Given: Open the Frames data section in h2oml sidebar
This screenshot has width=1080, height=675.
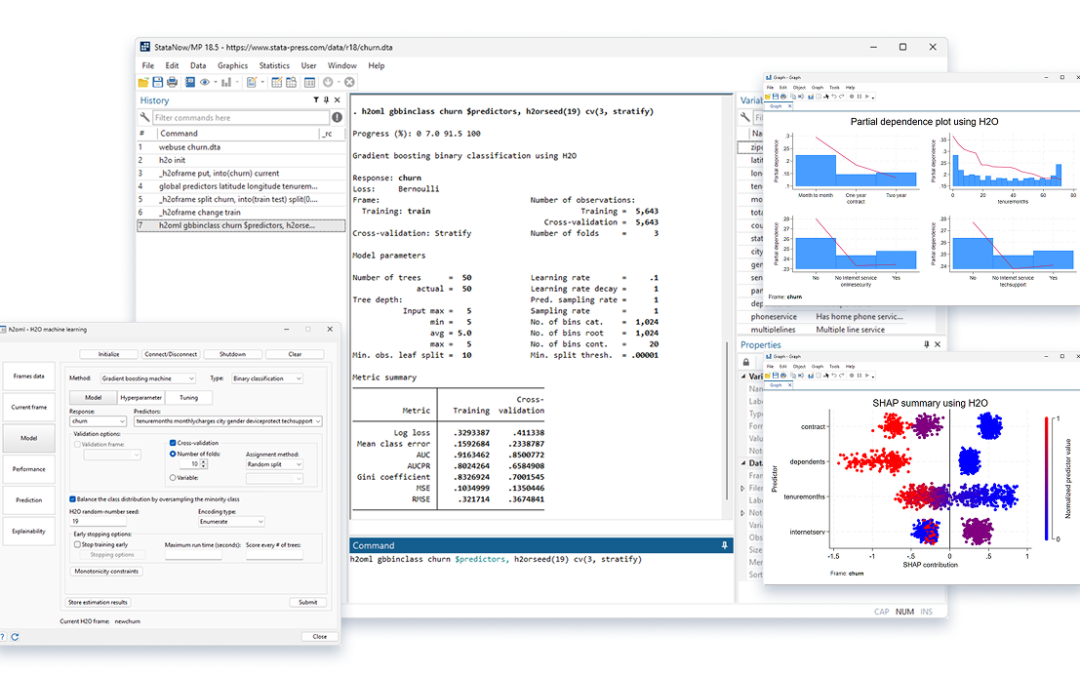Looking at the screenshot, I should 29,376.
